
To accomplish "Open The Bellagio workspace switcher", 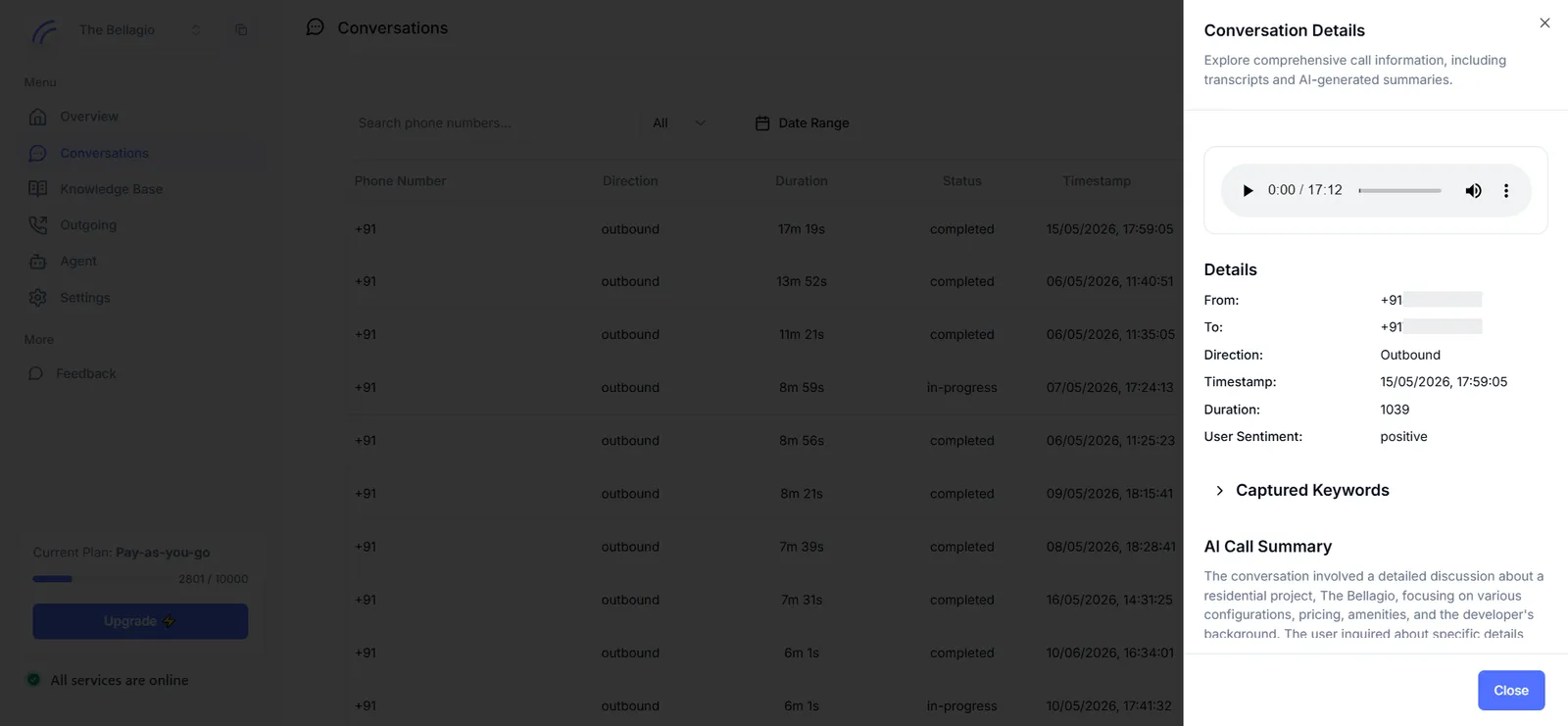I will [x=138, y=30].
